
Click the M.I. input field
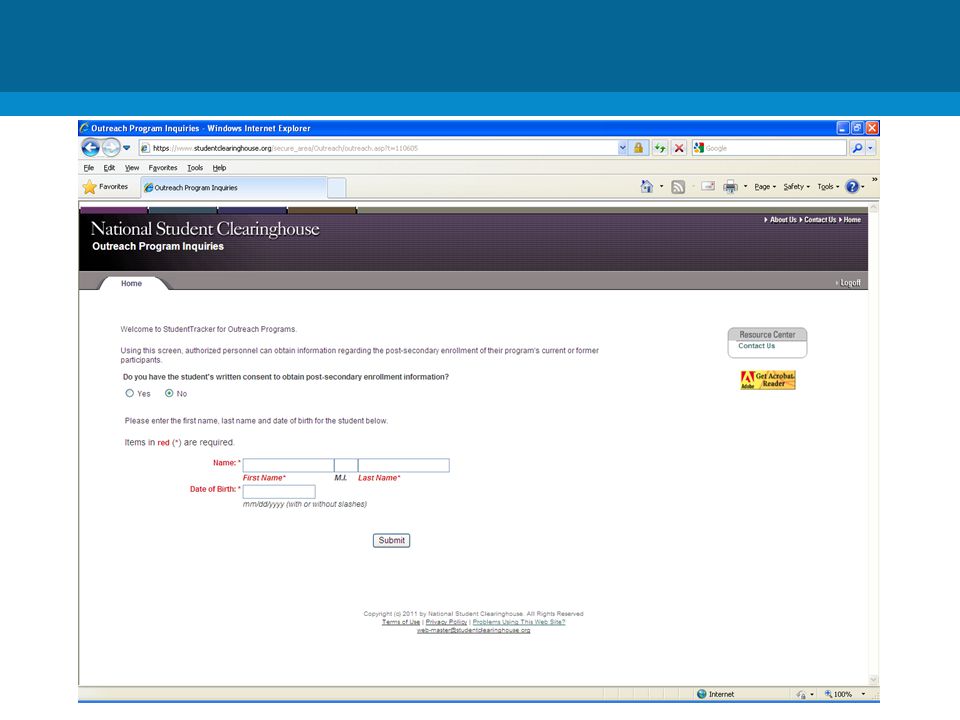(x=346, y=465)
